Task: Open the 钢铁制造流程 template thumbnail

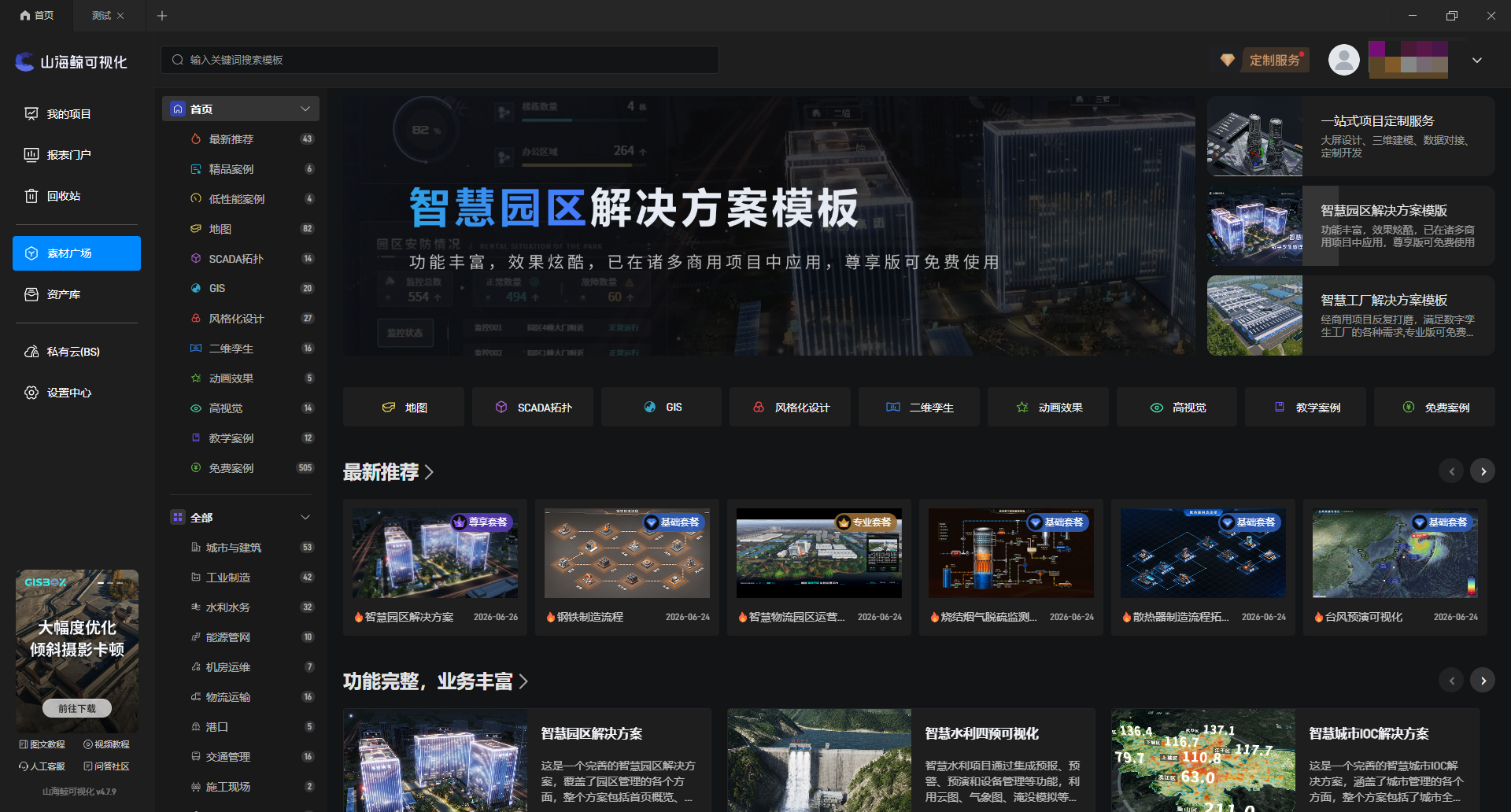Action: [x=627, y=553]
